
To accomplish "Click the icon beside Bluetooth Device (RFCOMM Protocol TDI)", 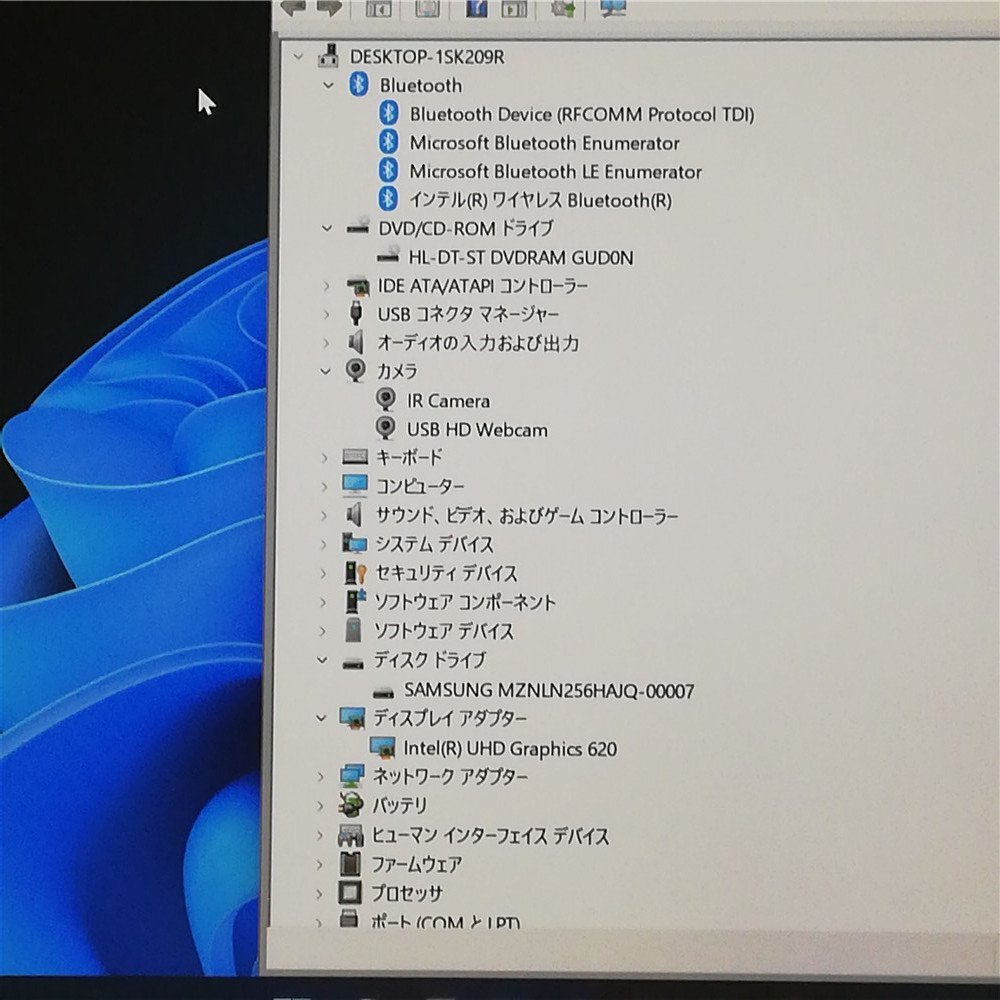I will coord(388,114).
